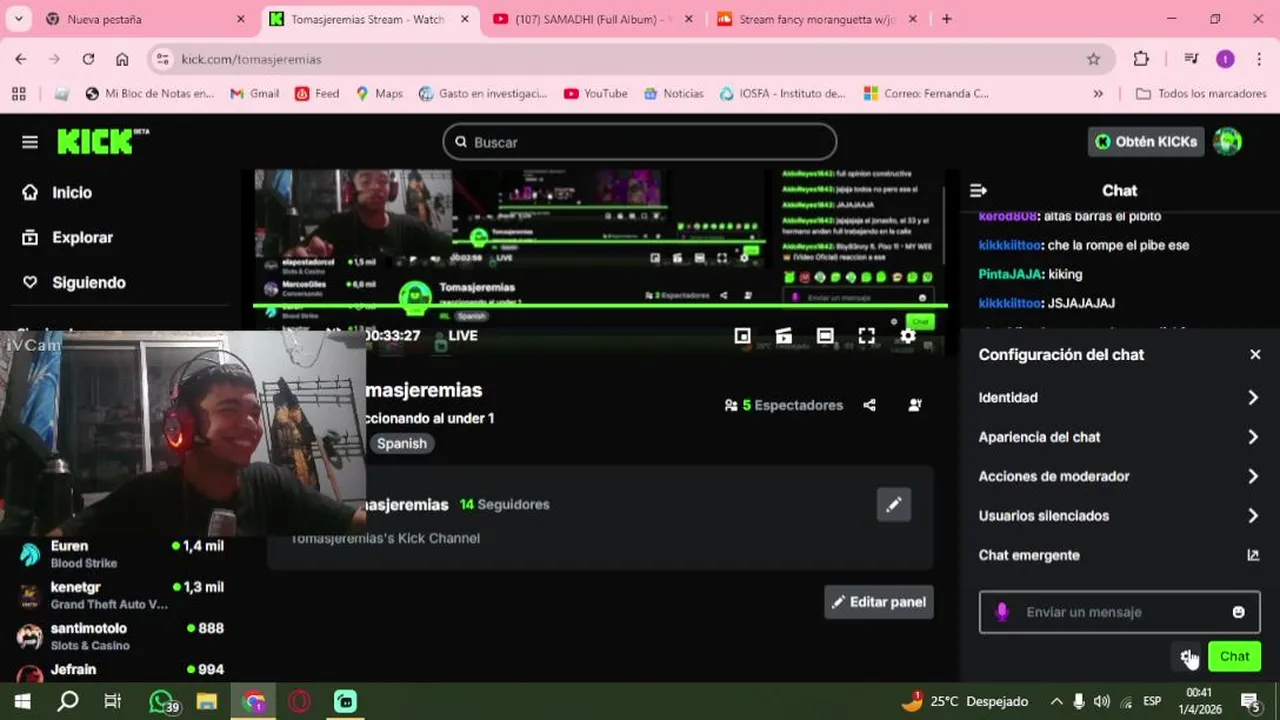Click the chat settings gear icon
Image resolution: width=1280 pixels, height=720 pixels.
tap(1187, 656)
